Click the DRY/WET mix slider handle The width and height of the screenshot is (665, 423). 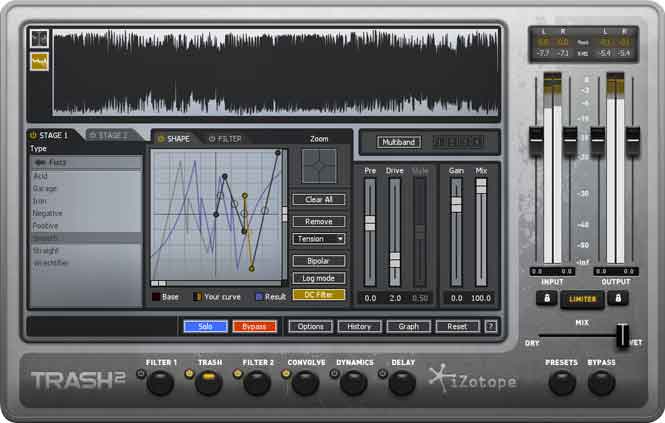pyautogui.click(x=622, y=336)
